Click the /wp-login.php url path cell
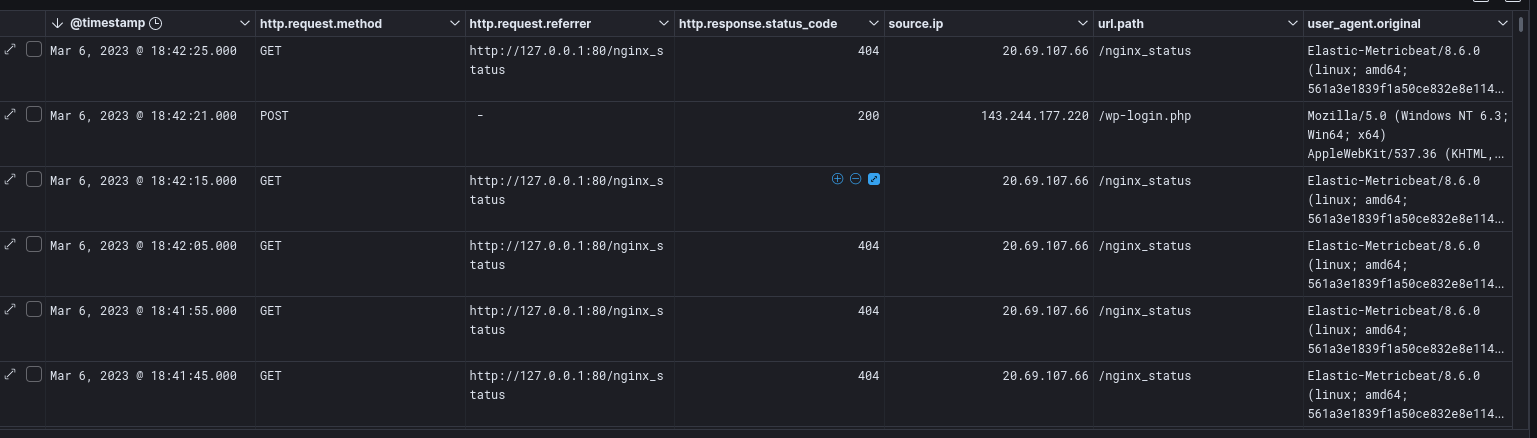Viewport: 1537px width, 438px height. click(x=1144, y=116)
